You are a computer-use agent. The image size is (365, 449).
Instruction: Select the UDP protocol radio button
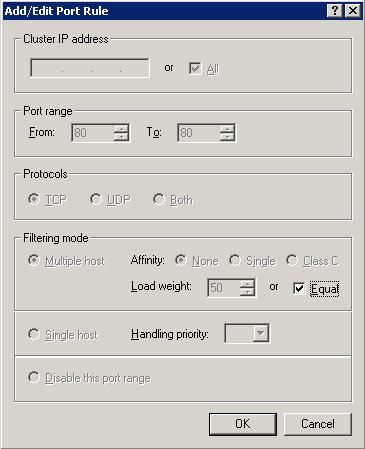(x=96, y=199)
